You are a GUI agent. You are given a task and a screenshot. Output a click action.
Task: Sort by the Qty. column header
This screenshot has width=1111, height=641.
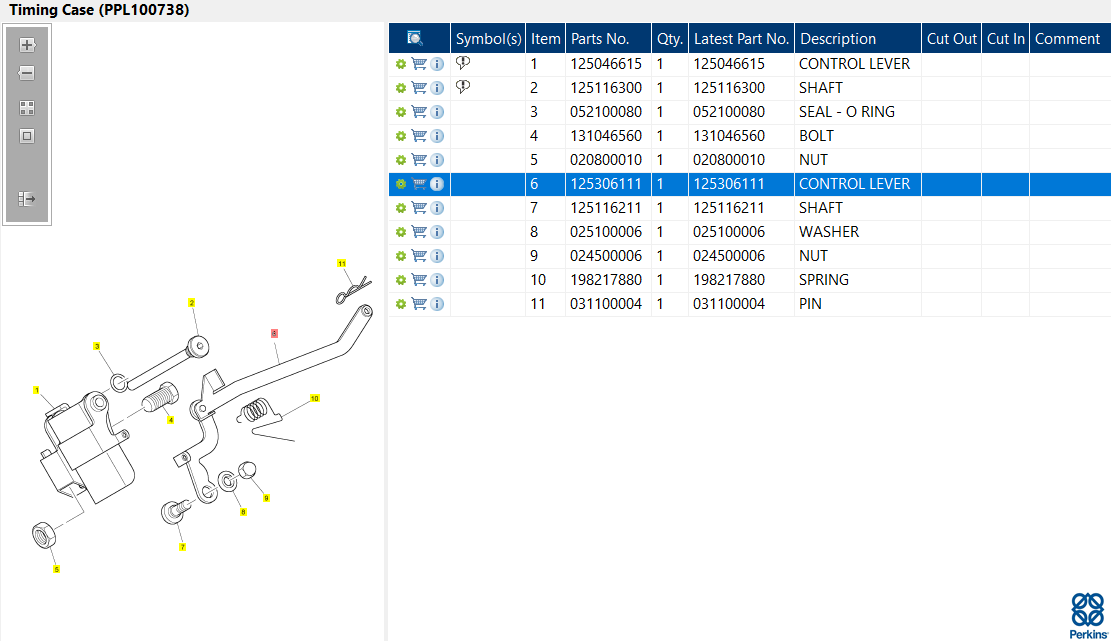click(670, 38)
